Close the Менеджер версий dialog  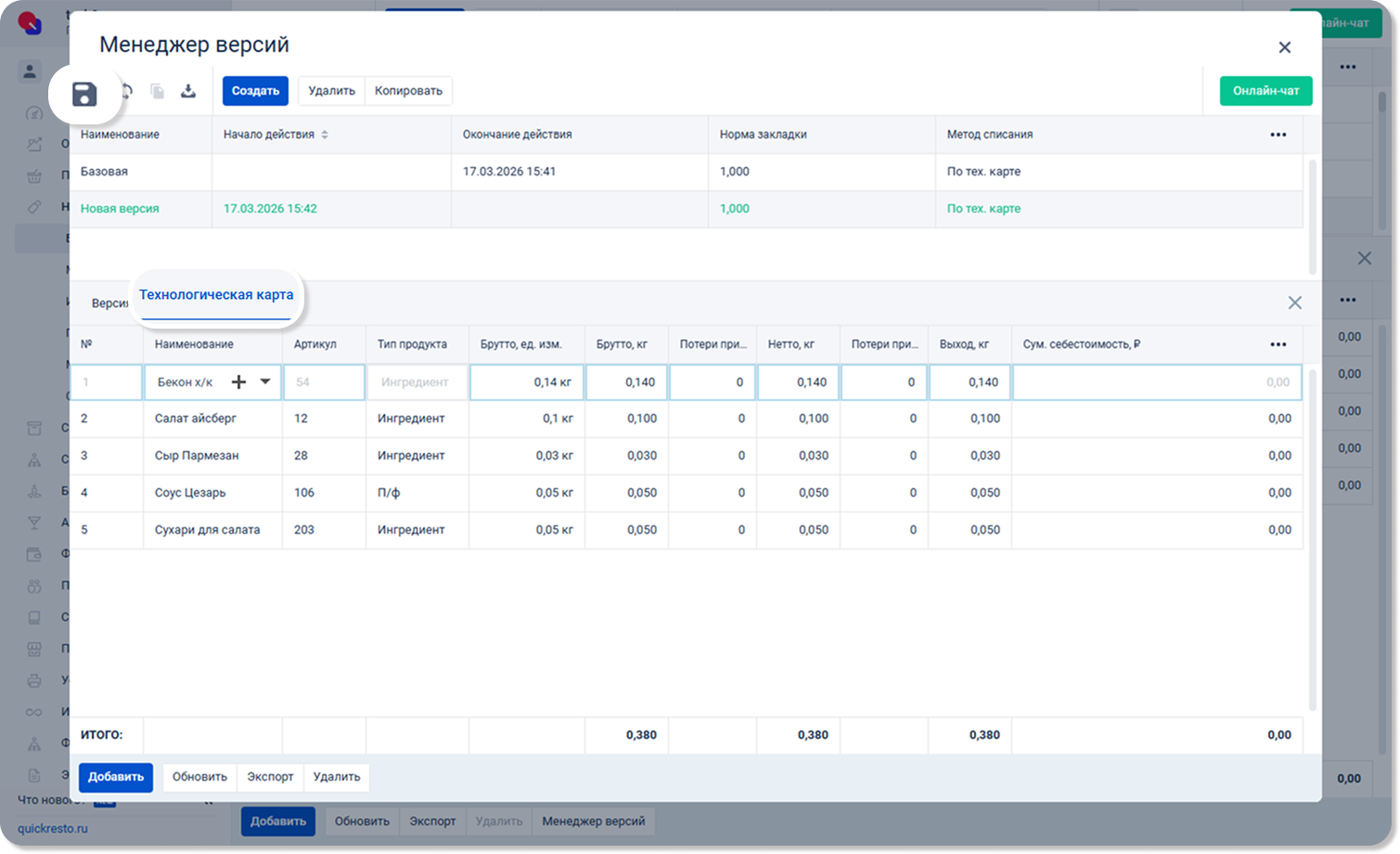[1284, 47]
